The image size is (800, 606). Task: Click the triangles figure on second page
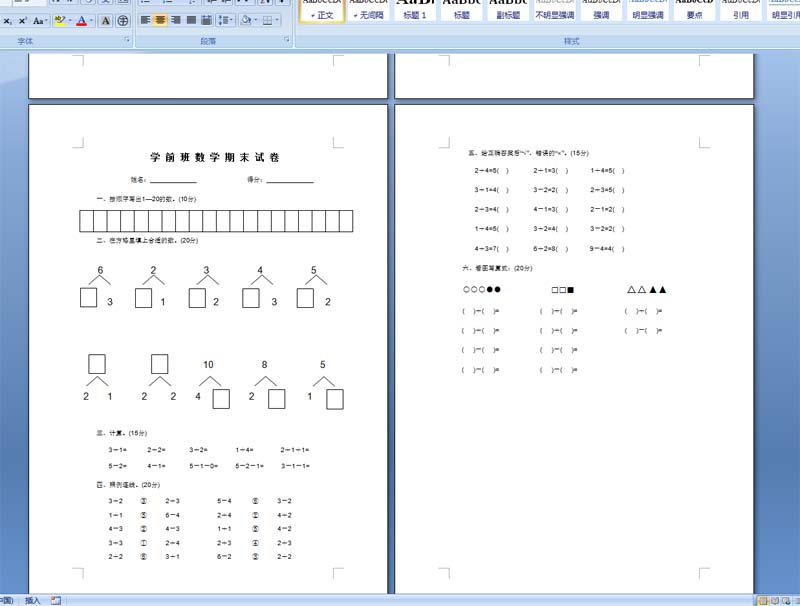[646, 290]
